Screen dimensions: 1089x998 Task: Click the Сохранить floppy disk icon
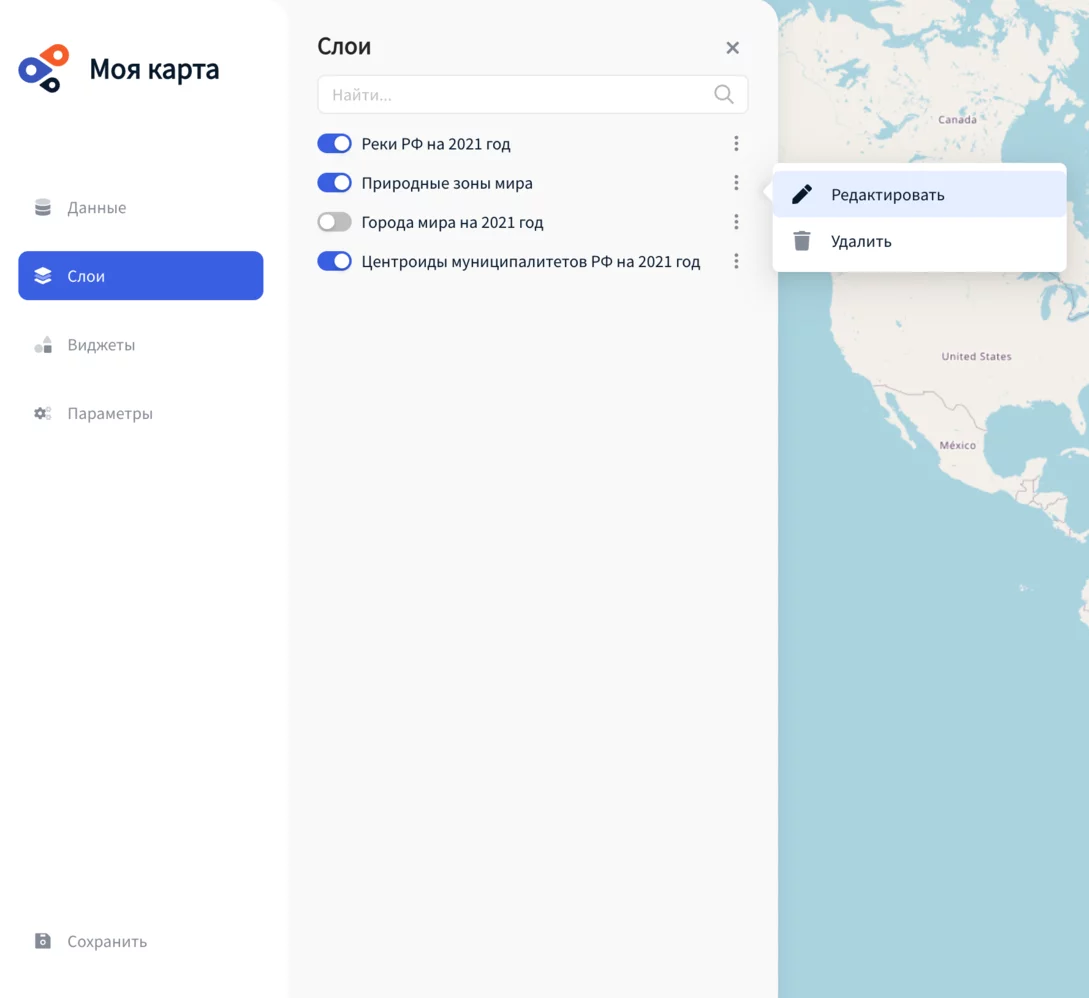coord(43,941)
